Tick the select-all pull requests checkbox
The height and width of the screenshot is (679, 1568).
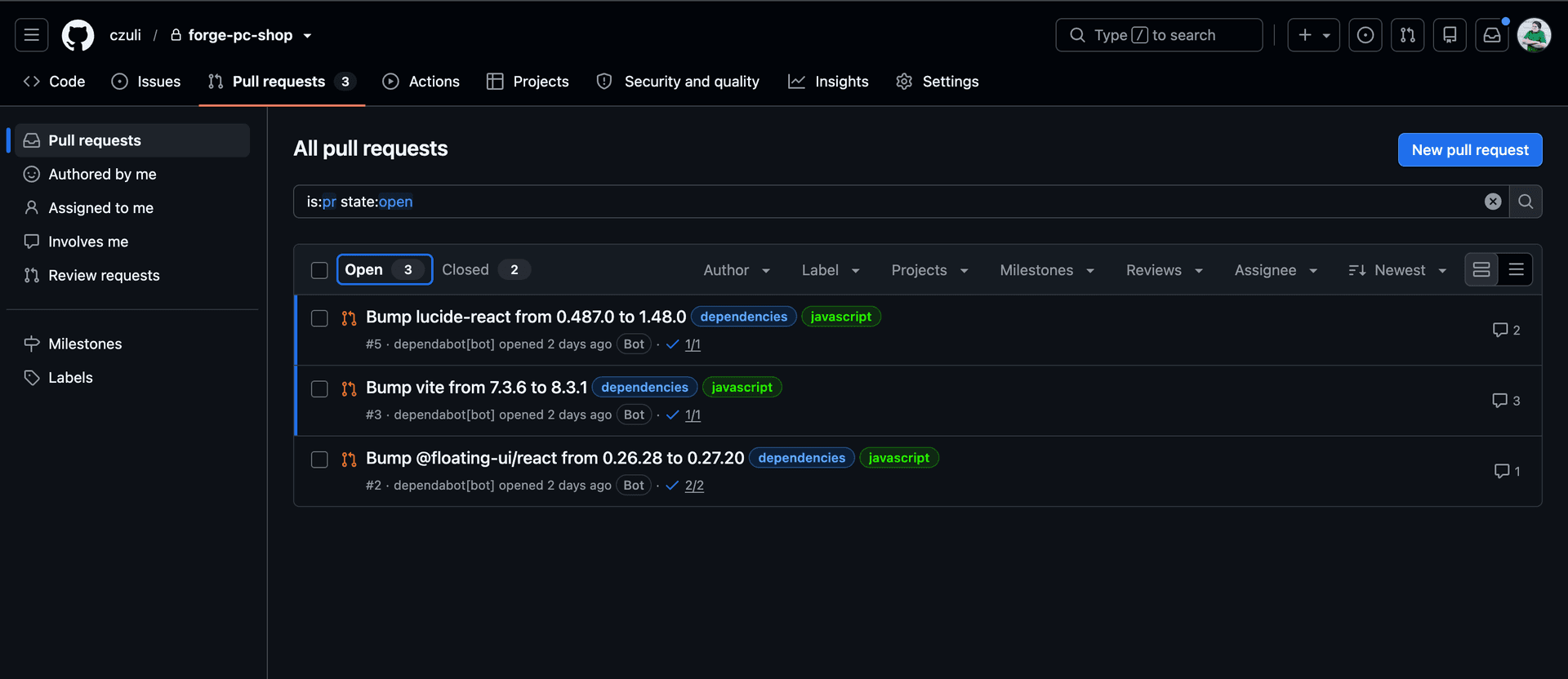pyautogui.click(x=319, y=270)
